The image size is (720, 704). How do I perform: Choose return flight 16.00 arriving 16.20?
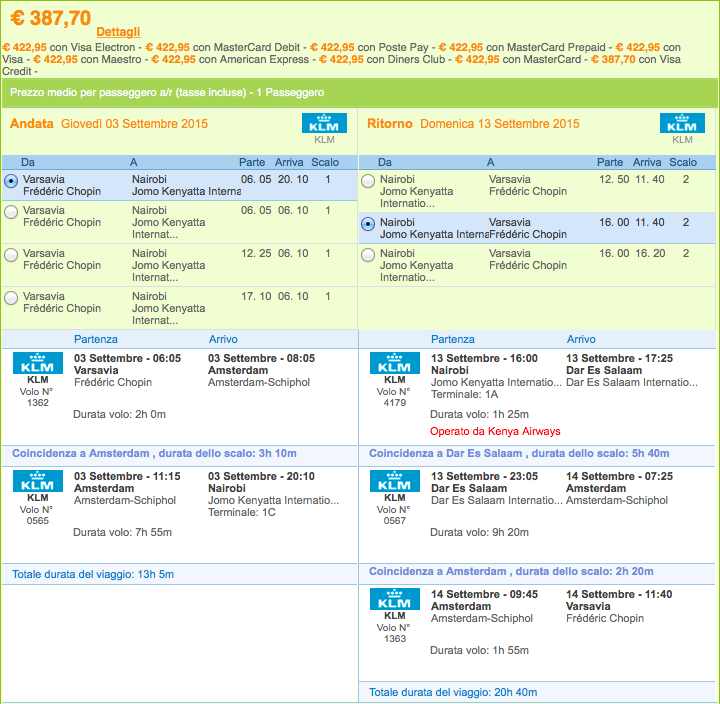coord(368,255)
